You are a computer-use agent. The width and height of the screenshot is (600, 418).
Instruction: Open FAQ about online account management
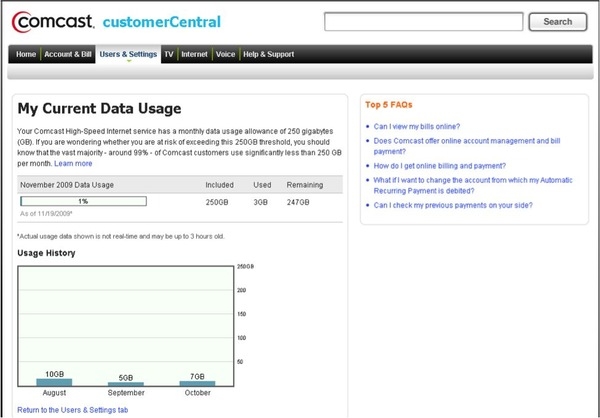467,146
